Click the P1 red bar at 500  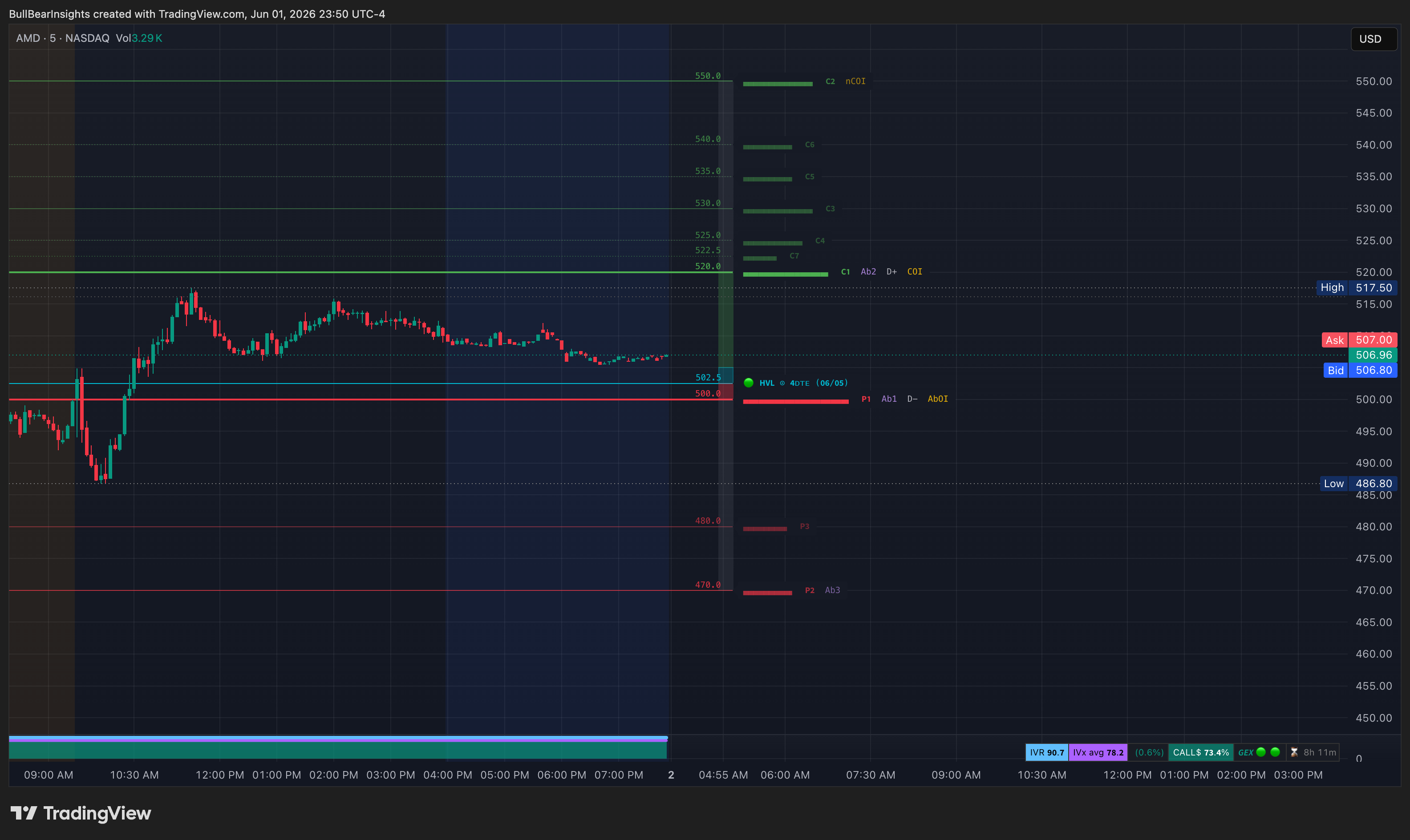[x=796, y=402]
